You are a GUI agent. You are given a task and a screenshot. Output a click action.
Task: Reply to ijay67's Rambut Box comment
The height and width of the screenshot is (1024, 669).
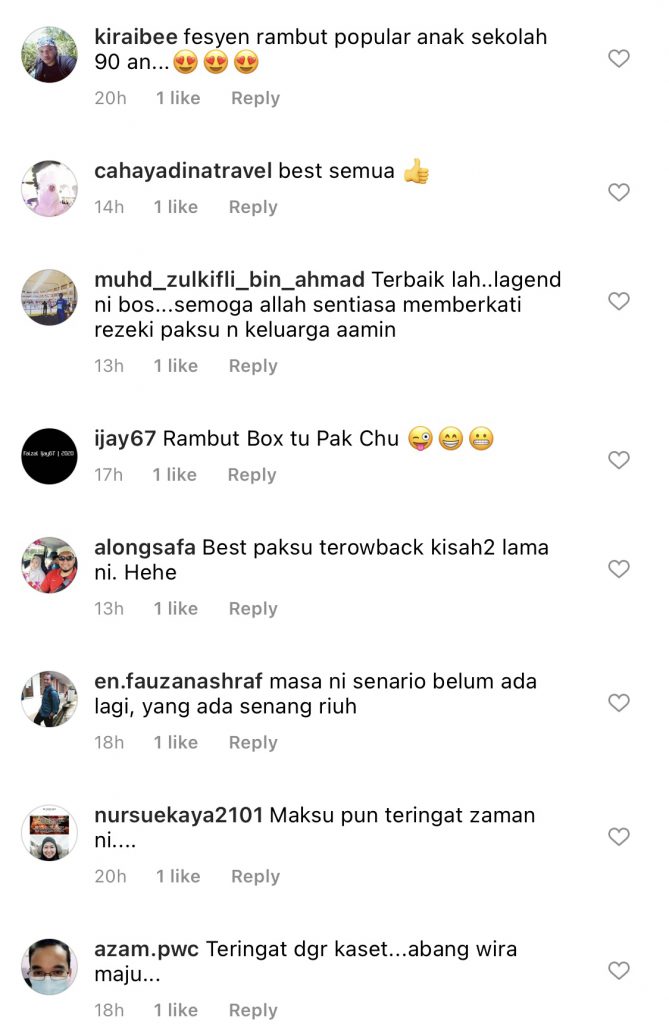click(252, 475)
